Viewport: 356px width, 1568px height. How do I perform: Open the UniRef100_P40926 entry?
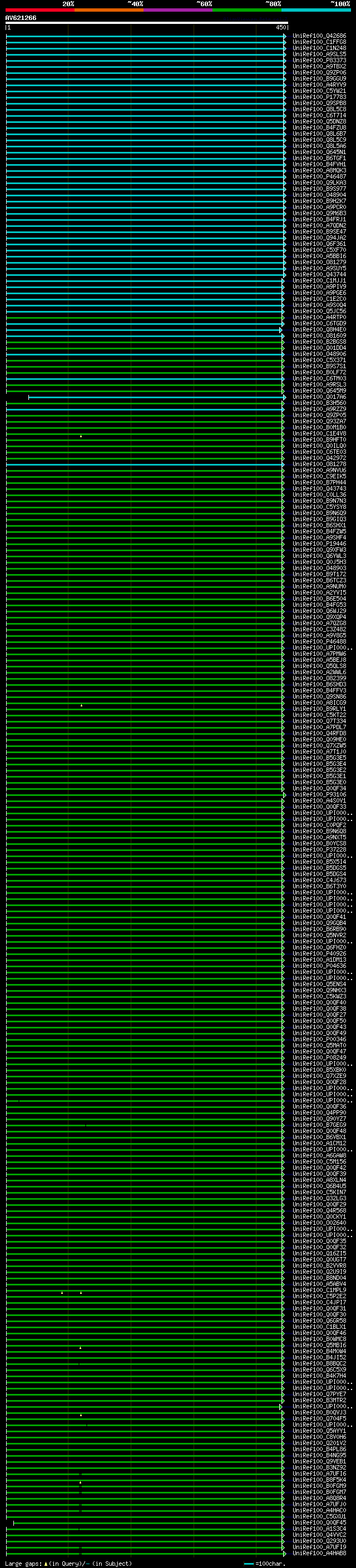click(x=319, y=954)
